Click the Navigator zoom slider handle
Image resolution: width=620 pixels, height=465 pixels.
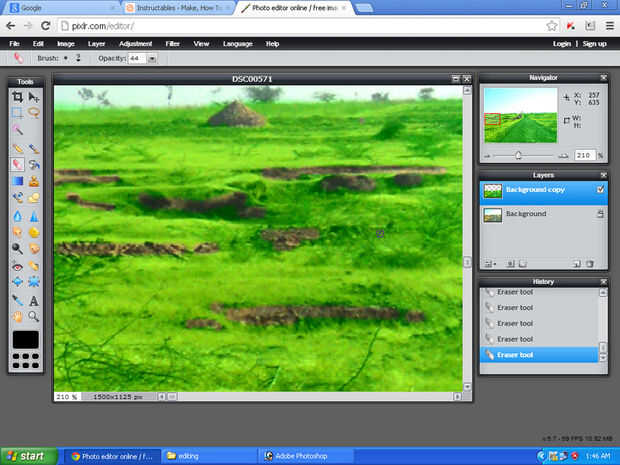point(519,156)
